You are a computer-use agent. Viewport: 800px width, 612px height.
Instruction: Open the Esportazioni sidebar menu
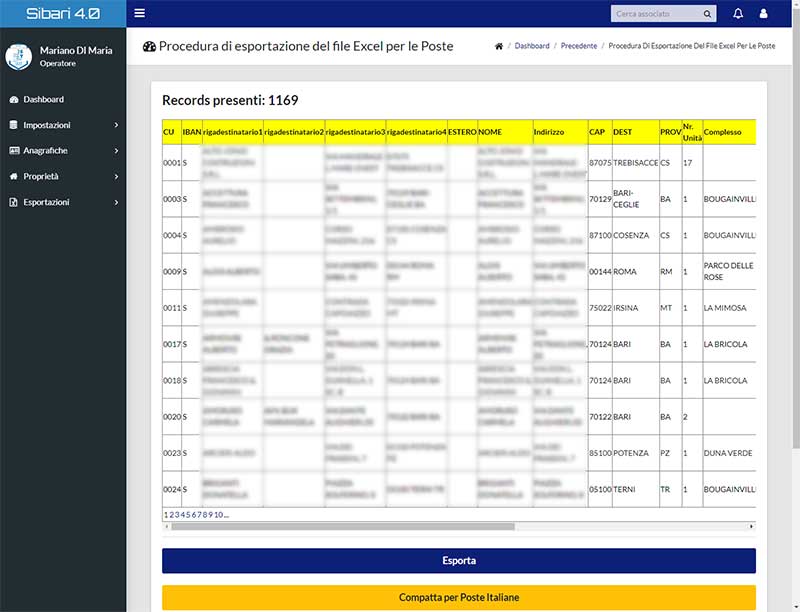[x=63, y=202]
